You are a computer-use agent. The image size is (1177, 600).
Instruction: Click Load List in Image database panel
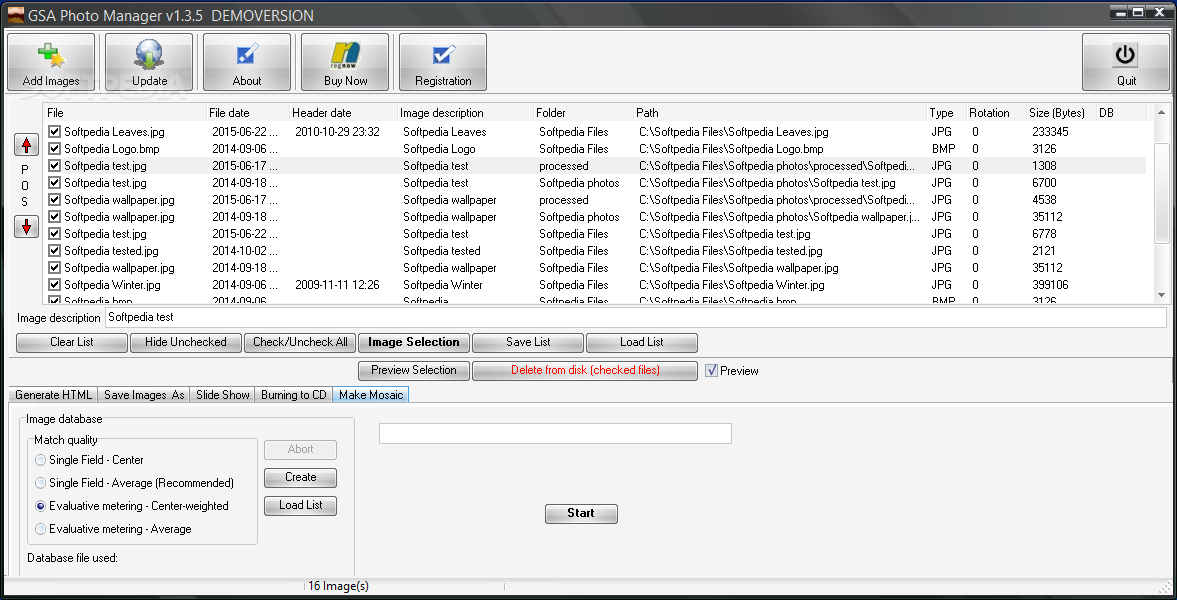300,505
